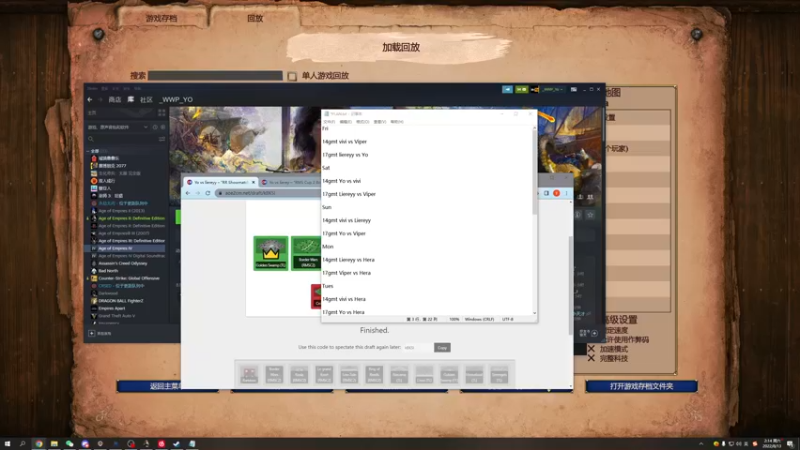Open the 游戏存档 saved games tab
This screenshot has width=800, height=450.
coord(161,18)
